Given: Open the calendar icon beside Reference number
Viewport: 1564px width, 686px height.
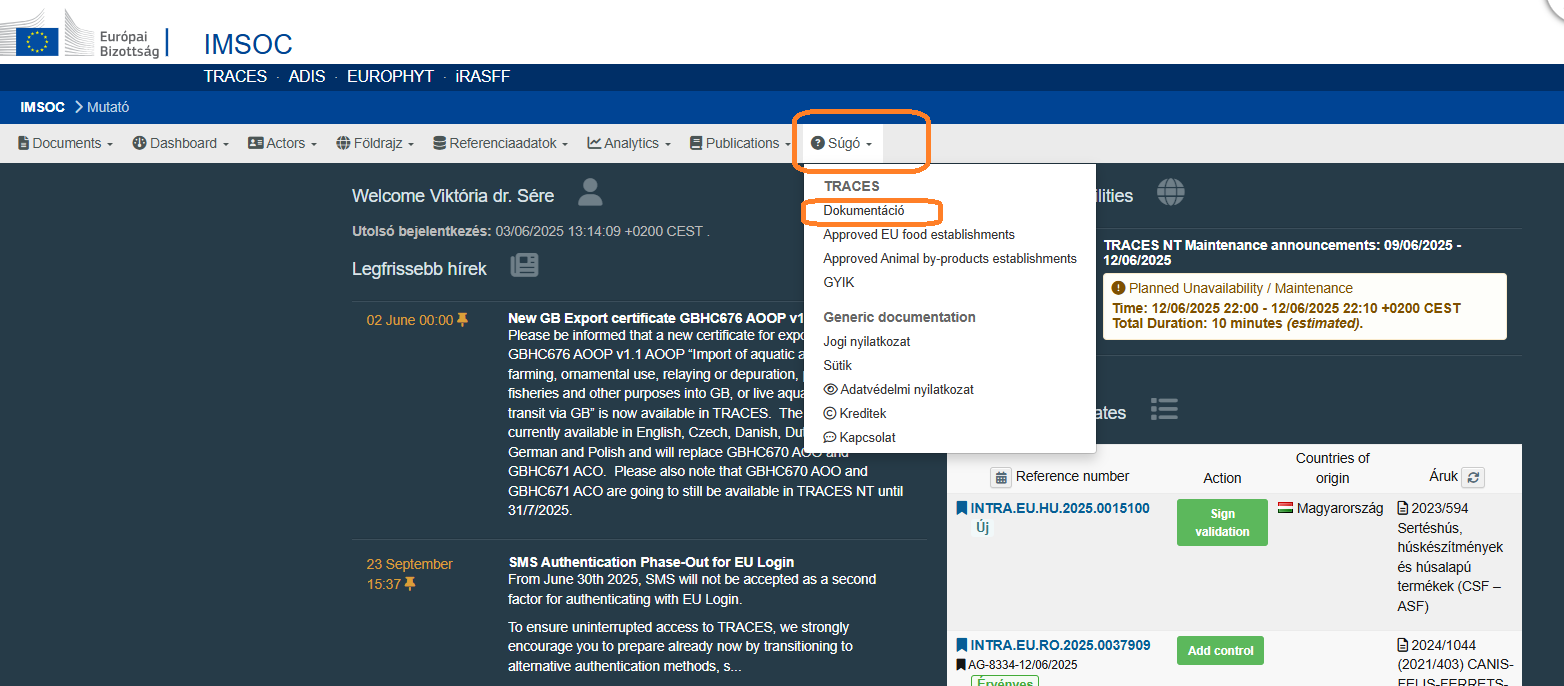Looking at the screenshot, I should point(1000,477).
